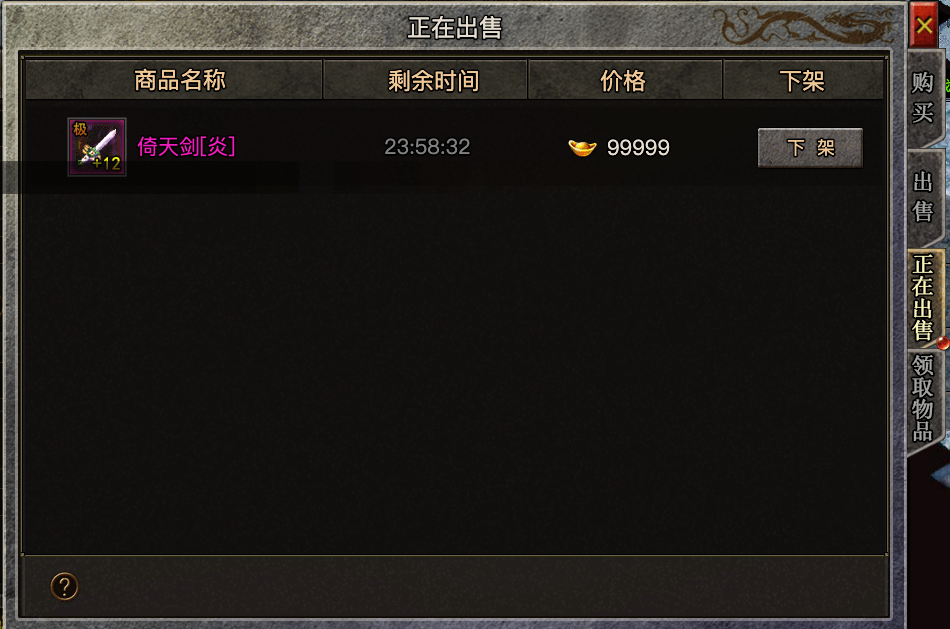Image resolution: width=950 pixels, height=629 pixels.
Task: Open the question mark help icon
Action: coord(64,586)
